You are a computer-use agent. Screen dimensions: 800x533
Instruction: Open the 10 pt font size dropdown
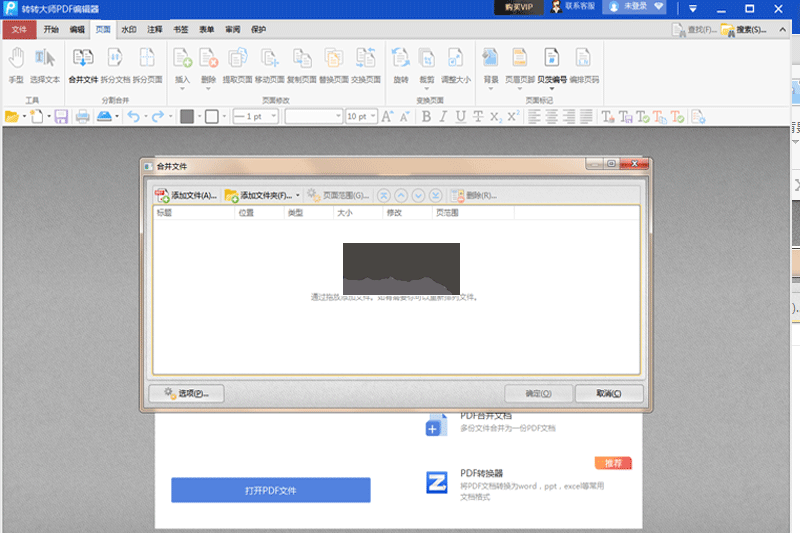pos(373,116)
